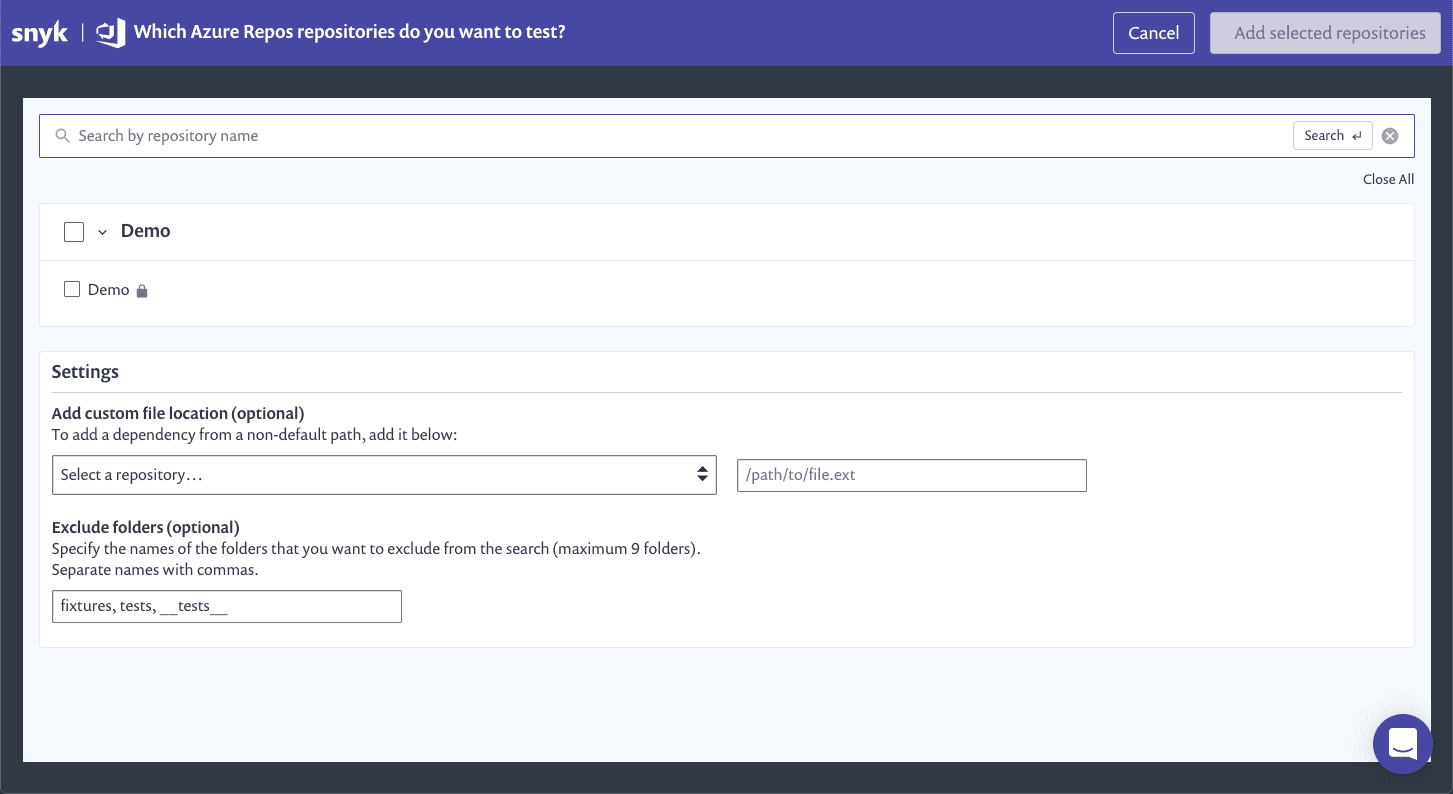
Task: Click the Snyk logo in header
Action: (x=39, y=33)
